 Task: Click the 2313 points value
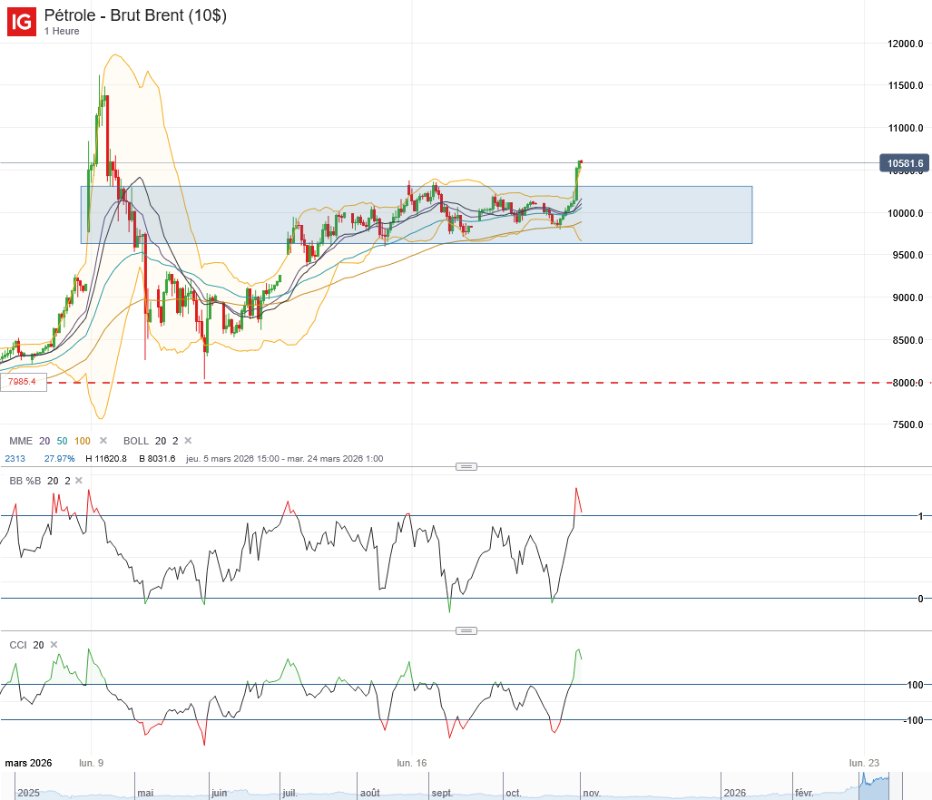point(15,458)
